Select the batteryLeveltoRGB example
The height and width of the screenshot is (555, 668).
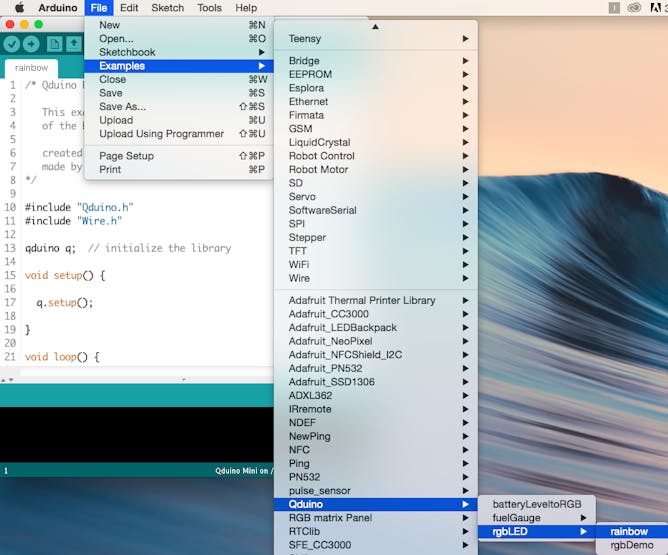pyautogui.click(x=537, y=504)
